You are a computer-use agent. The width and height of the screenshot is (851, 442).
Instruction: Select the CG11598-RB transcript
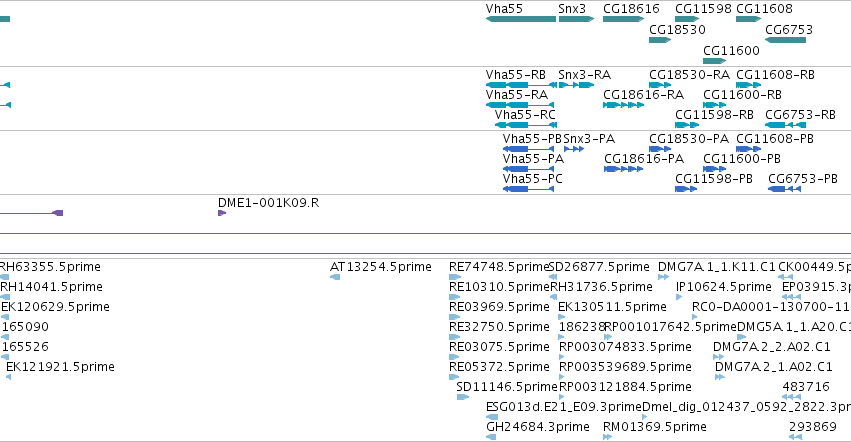[x=687, y=125]
